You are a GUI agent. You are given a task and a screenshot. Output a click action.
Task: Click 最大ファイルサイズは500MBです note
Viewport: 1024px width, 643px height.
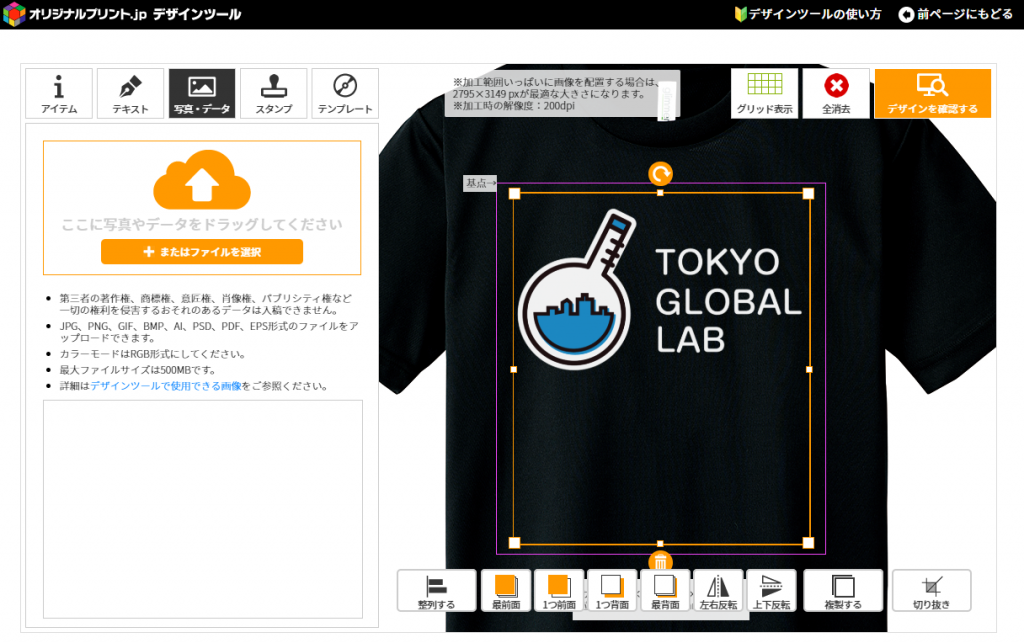point(138,370)
